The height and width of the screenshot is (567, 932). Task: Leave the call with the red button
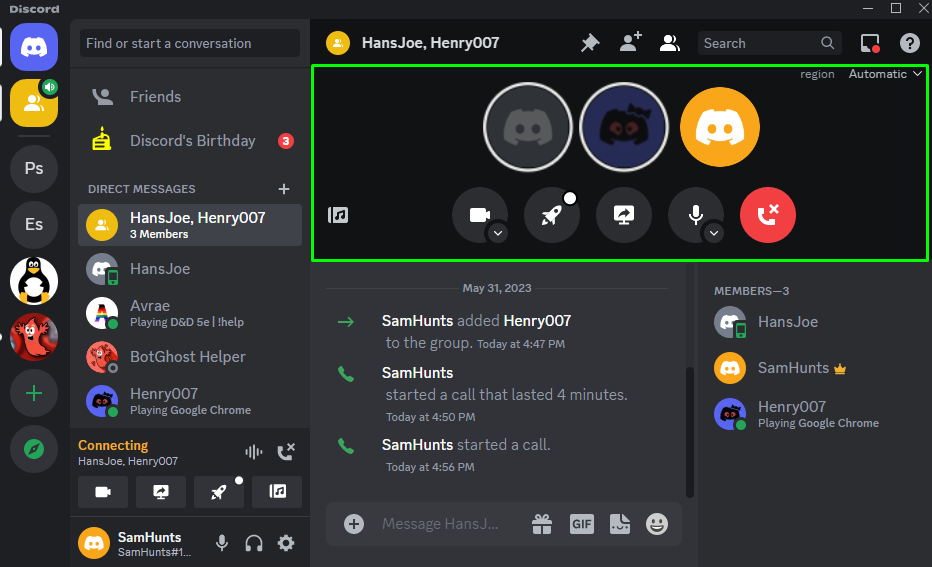(x=767, y=215)
